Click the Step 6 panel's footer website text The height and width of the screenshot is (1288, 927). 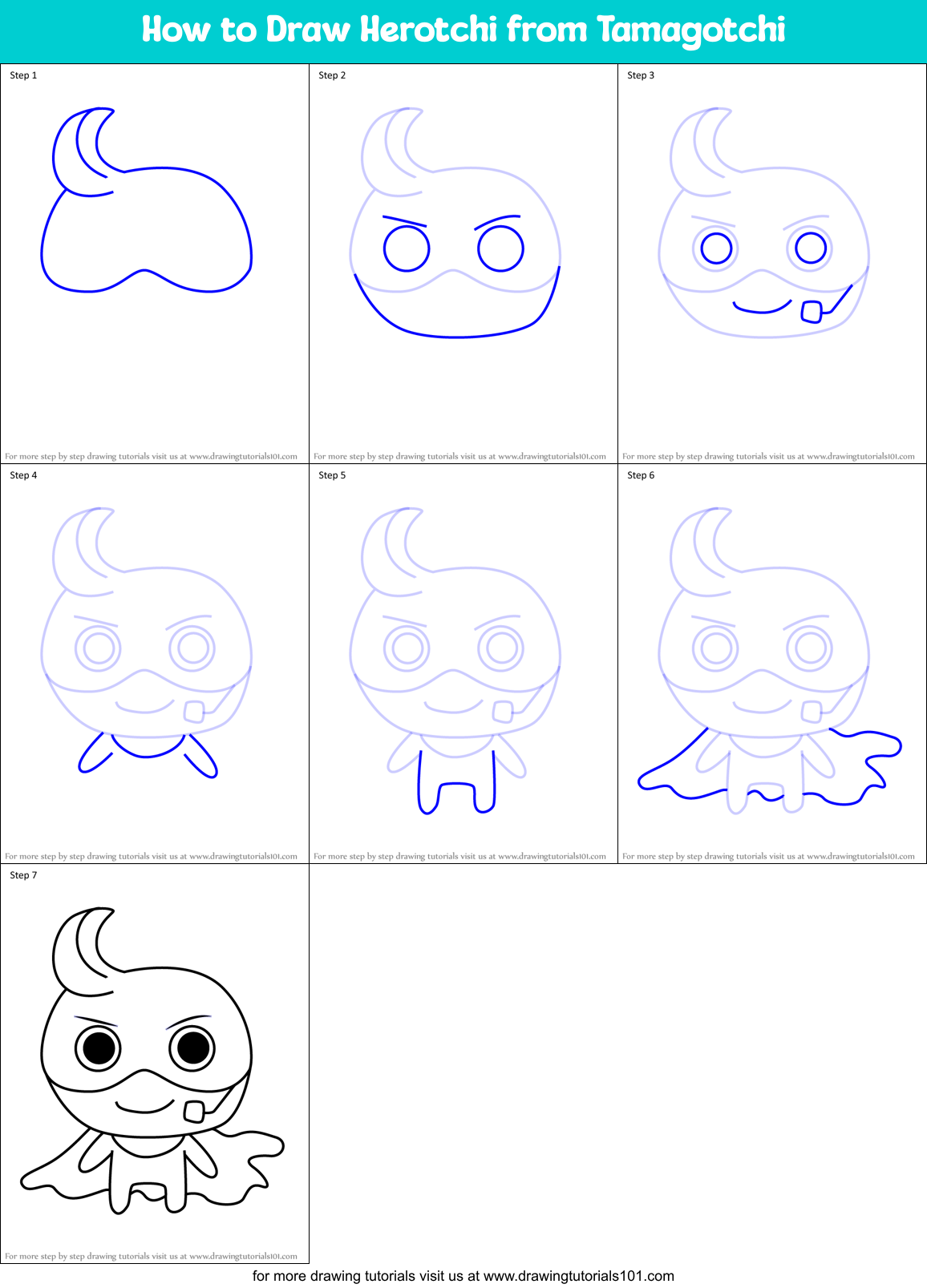pyautogui.click(x=768, y=856)
